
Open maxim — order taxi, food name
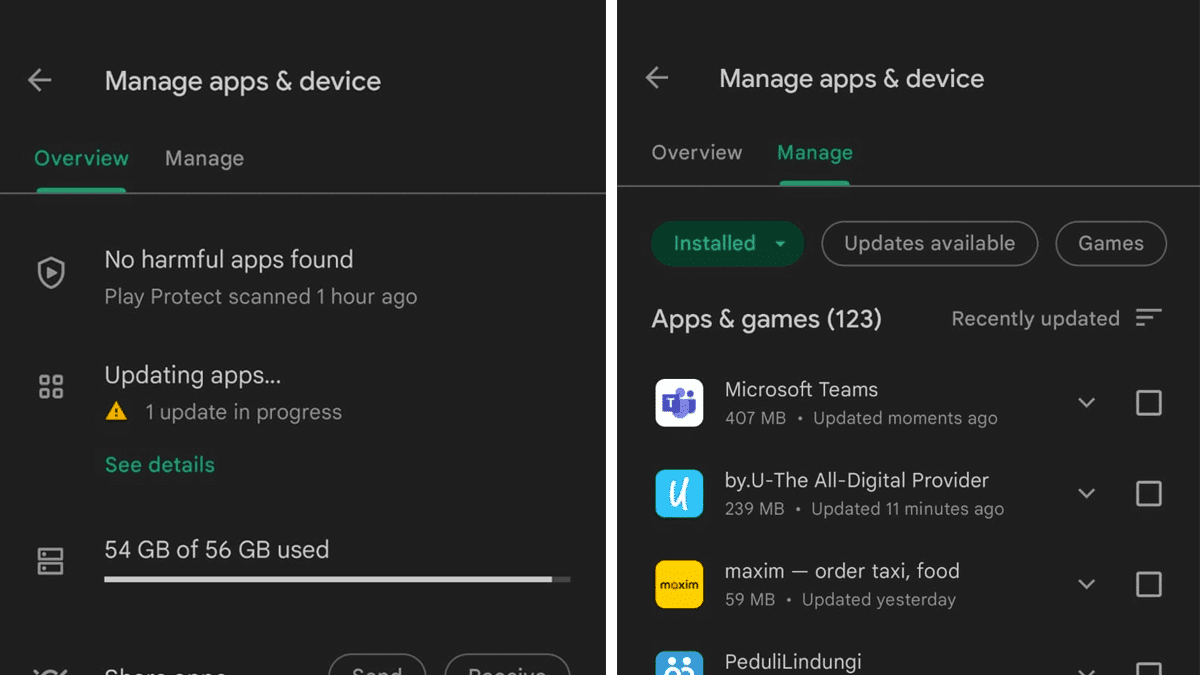pos(842,571)
